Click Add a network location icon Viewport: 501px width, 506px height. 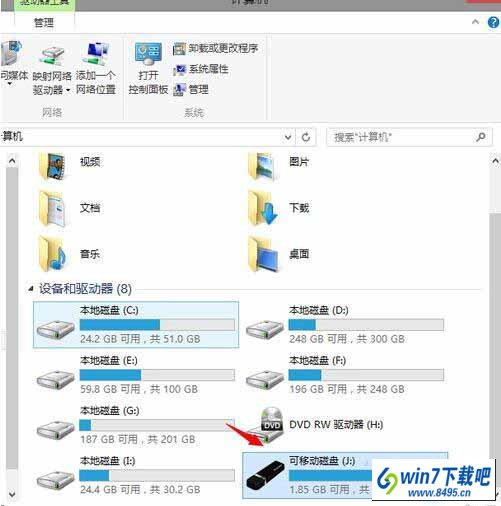[96, 54]
